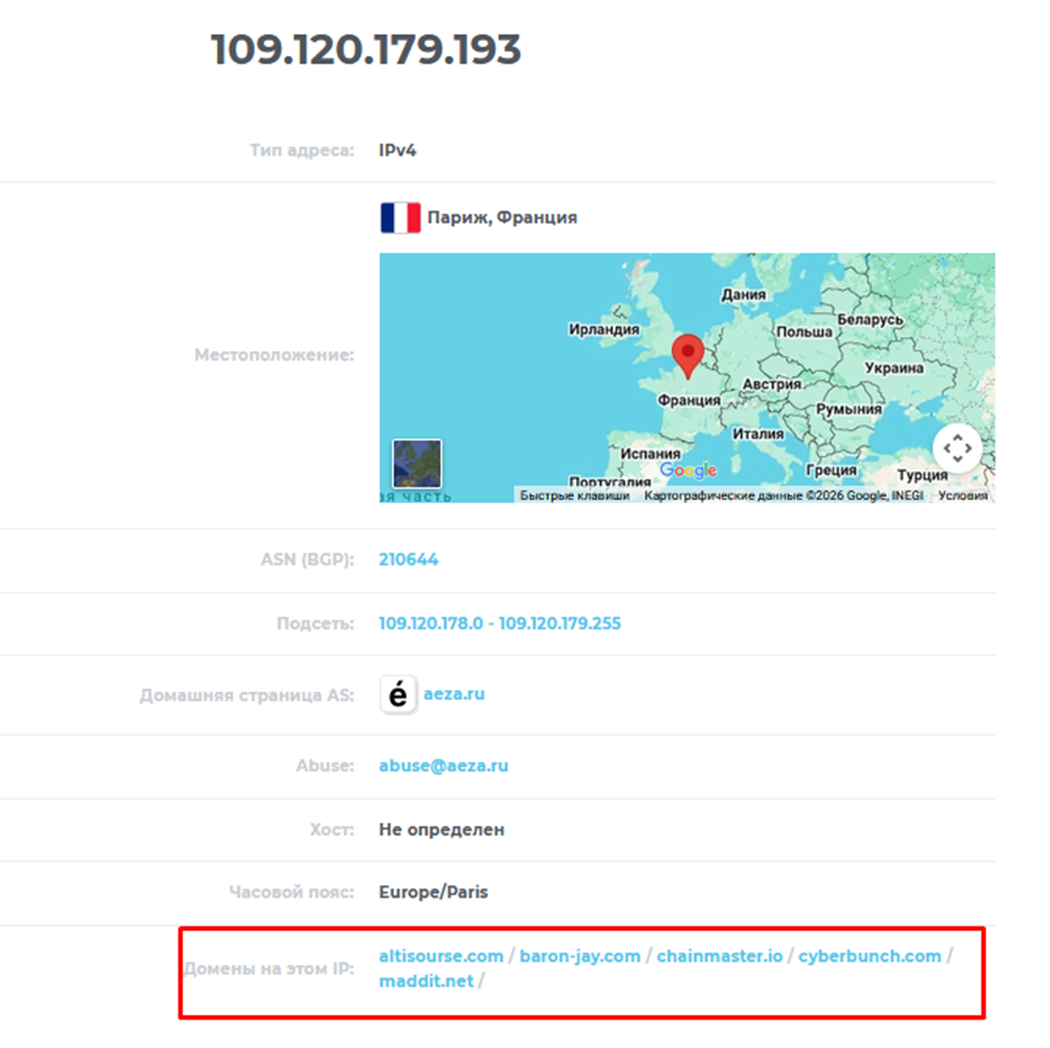Click the 'IPv4' address type value
Screen dimensions: 1050x1048
click(397, 150)
